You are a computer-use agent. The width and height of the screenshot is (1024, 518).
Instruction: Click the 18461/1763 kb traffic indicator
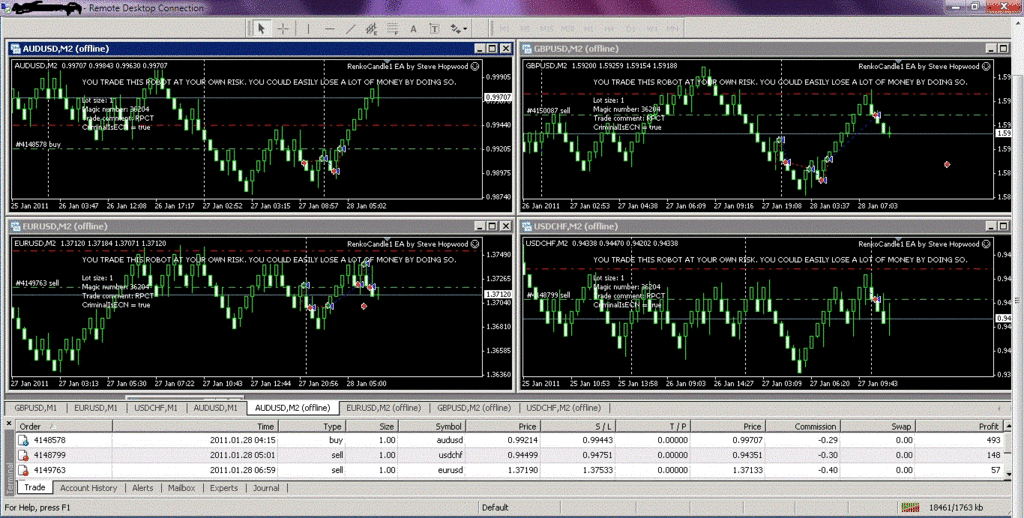[956, 508]
